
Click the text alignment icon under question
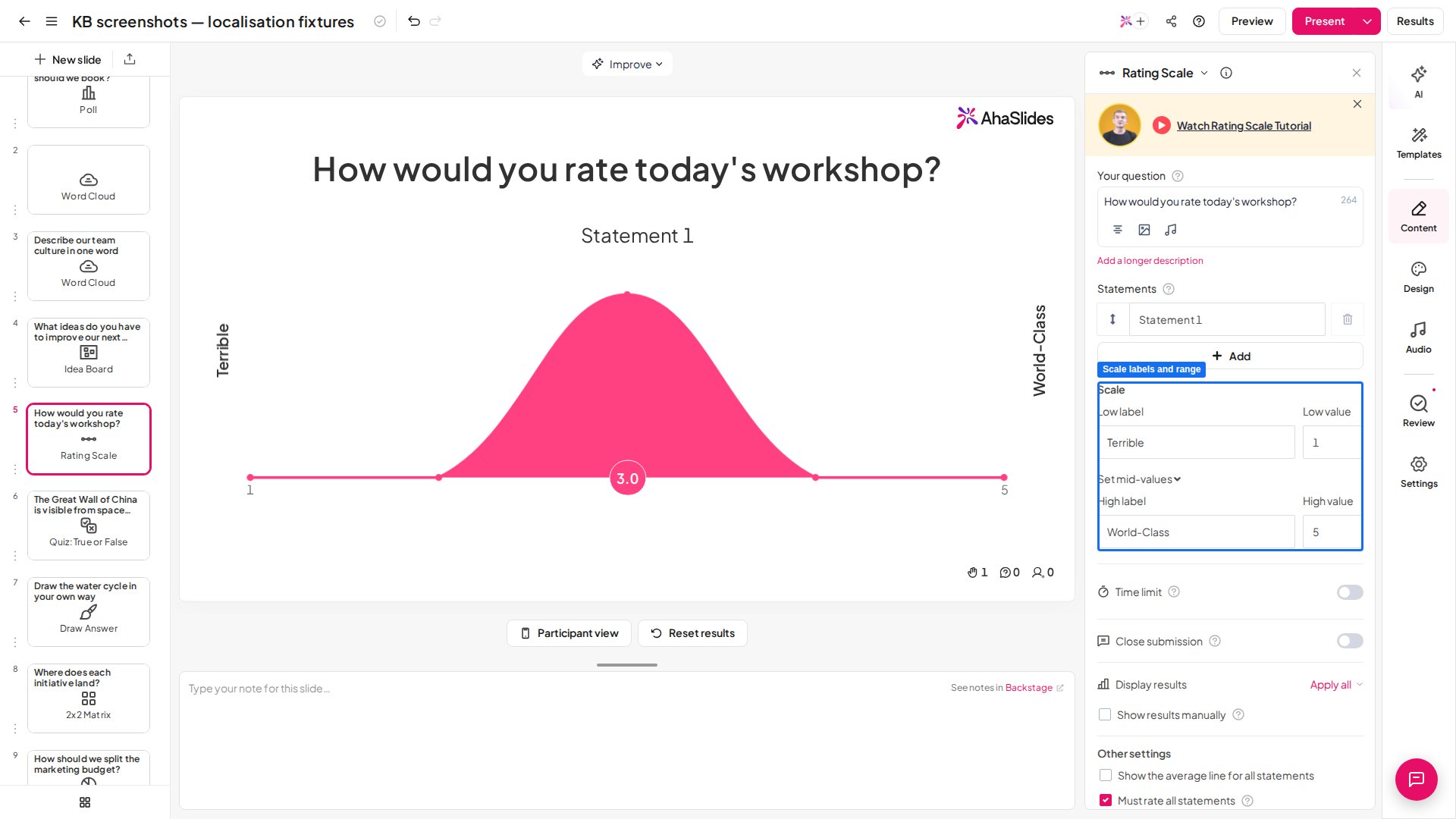click(1118, 230)
